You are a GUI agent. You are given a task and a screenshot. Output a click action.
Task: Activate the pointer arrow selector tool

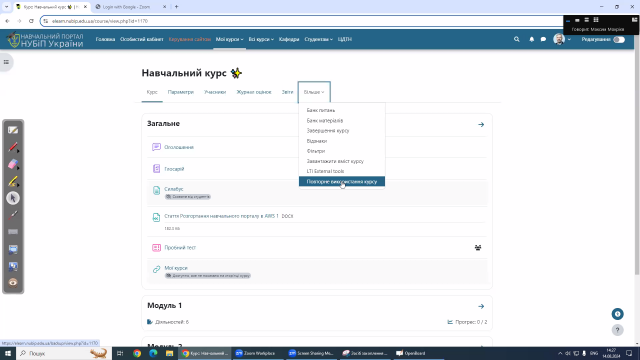click(13, 198)
